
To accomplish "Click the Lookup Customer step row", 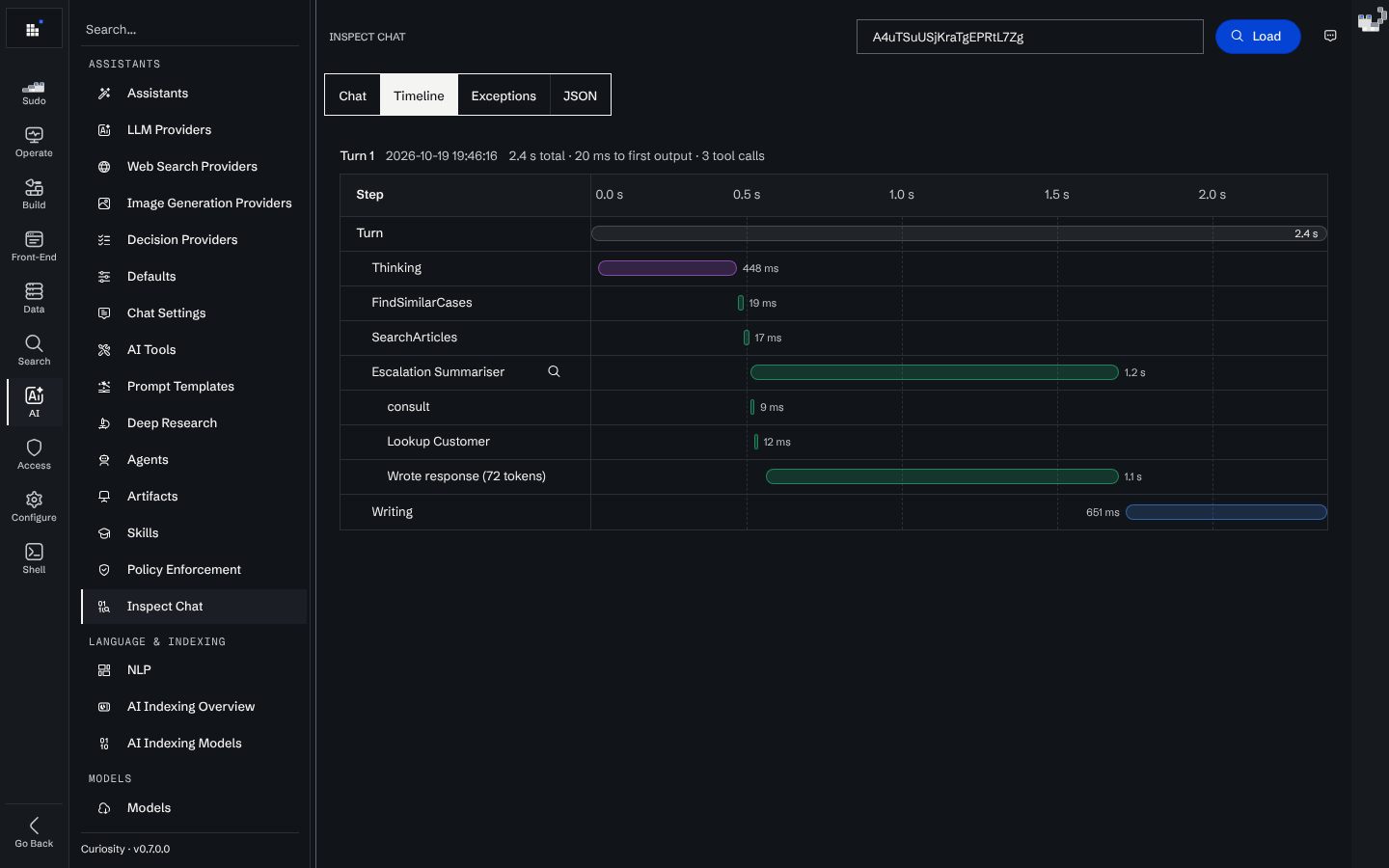I will click(833, 442).
